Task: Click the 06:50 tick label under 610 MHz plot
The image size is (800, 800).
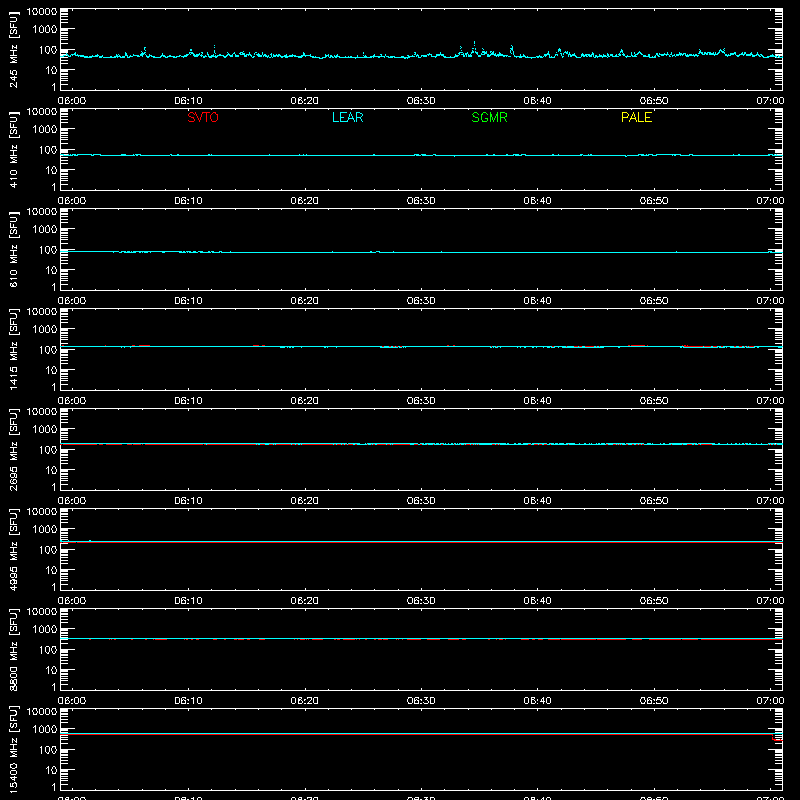Action: [x=654, y=301]
